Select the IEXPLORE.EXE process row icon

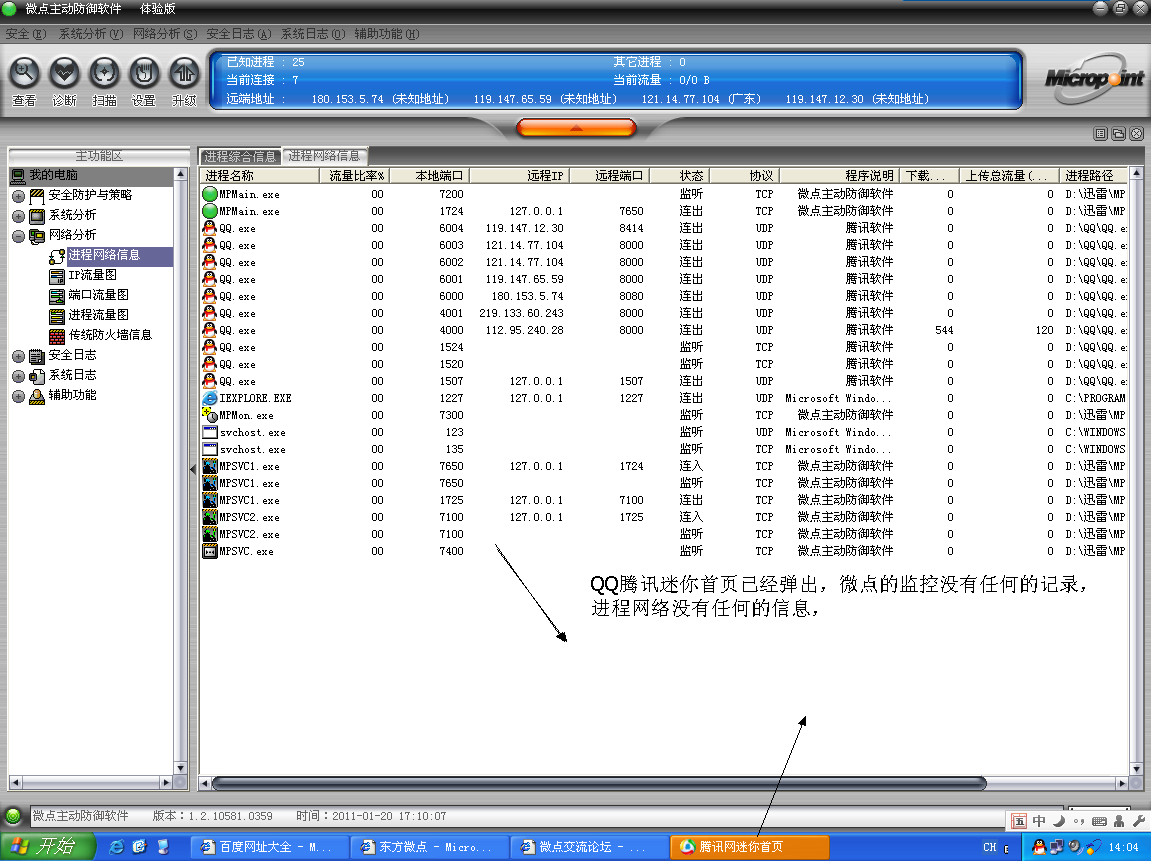pos(209,399)
